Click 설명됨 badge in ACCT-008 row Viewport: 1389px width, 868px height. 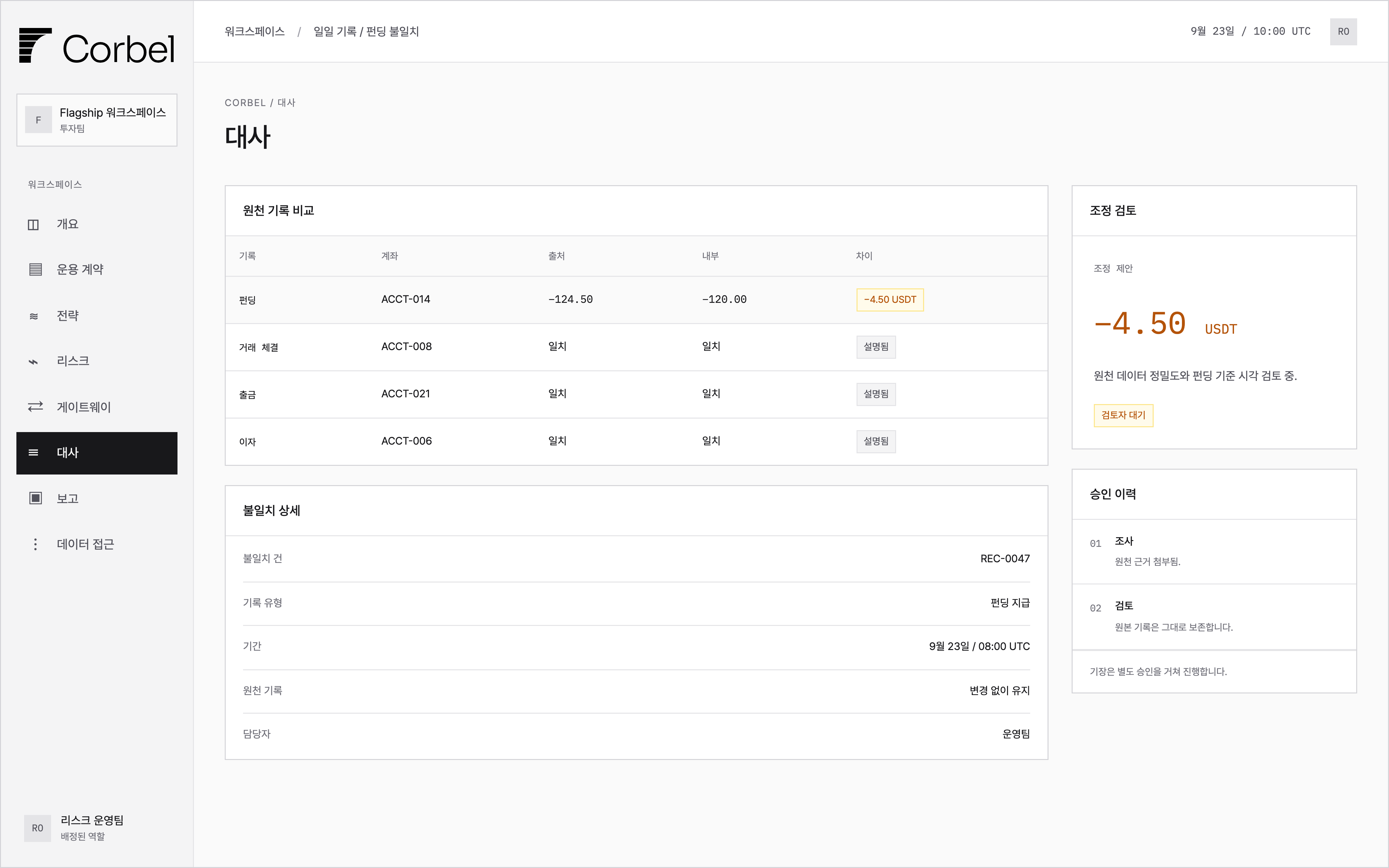point(876,347)
